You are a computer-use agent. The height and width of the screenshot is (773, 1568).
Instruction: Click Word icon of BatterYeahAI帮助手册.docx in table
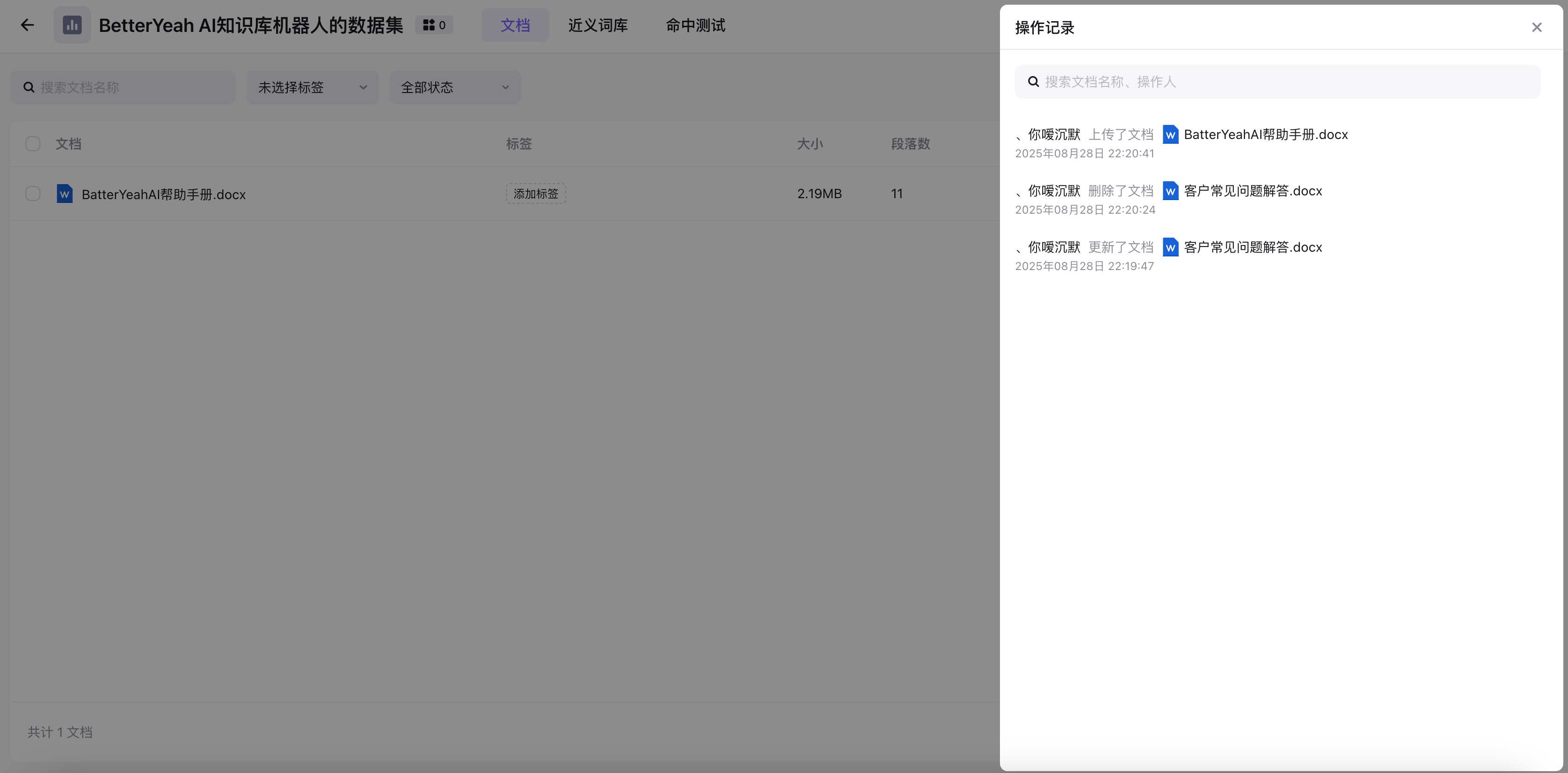[64, 193]
